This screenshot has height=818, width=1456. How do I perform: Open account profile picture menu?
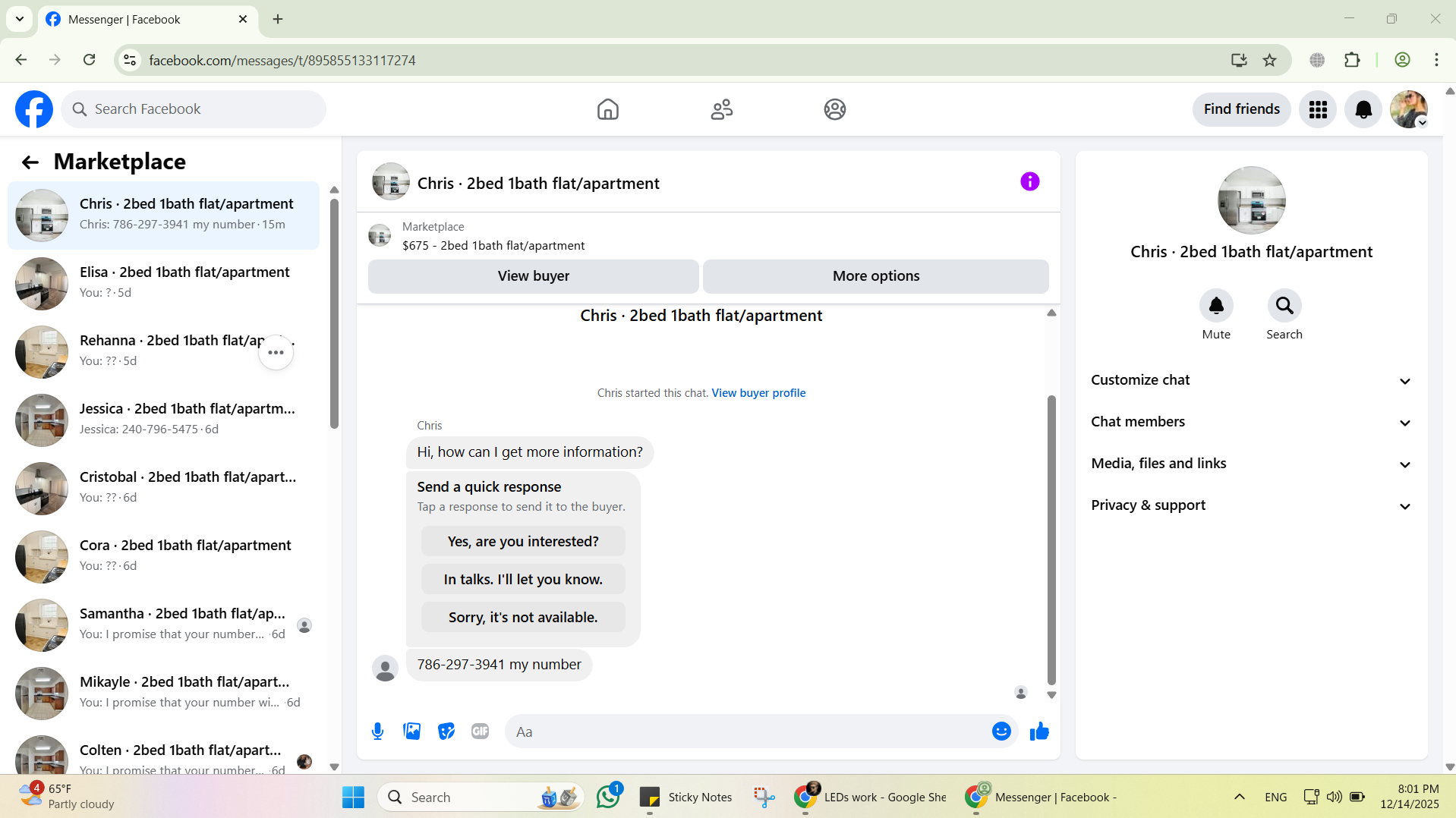[x=1409, y=109]
